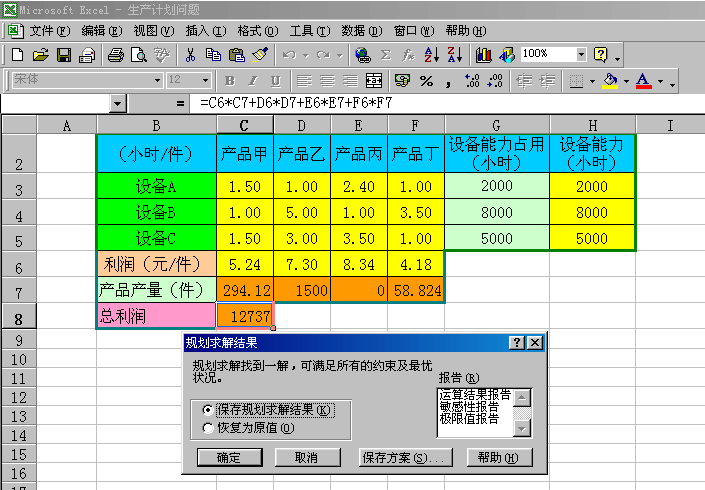Open the 插入 menu
Screen dimensions: 705x490
[206, 31]
